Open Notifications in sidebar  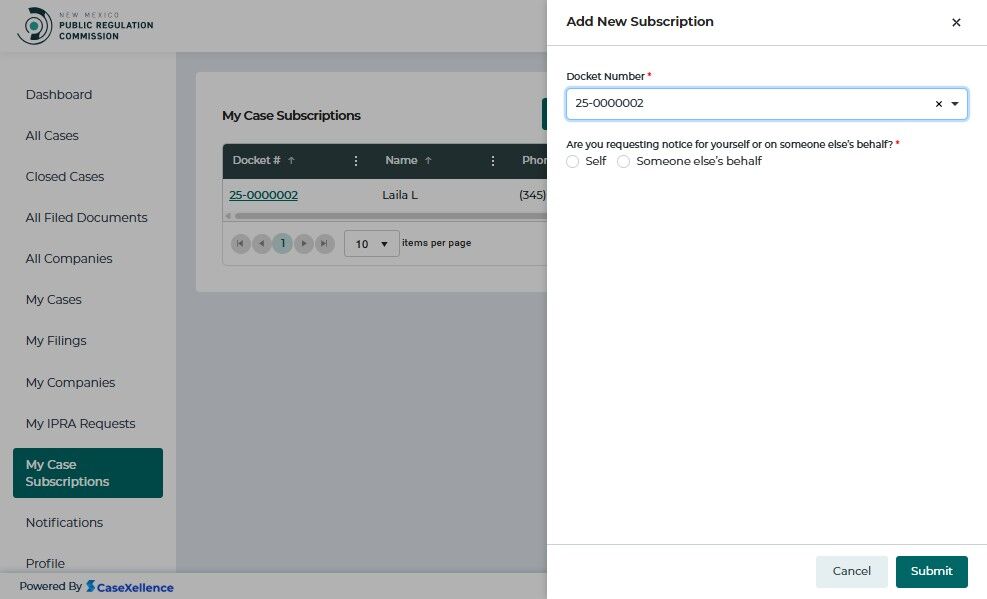[x=64, y=522]
